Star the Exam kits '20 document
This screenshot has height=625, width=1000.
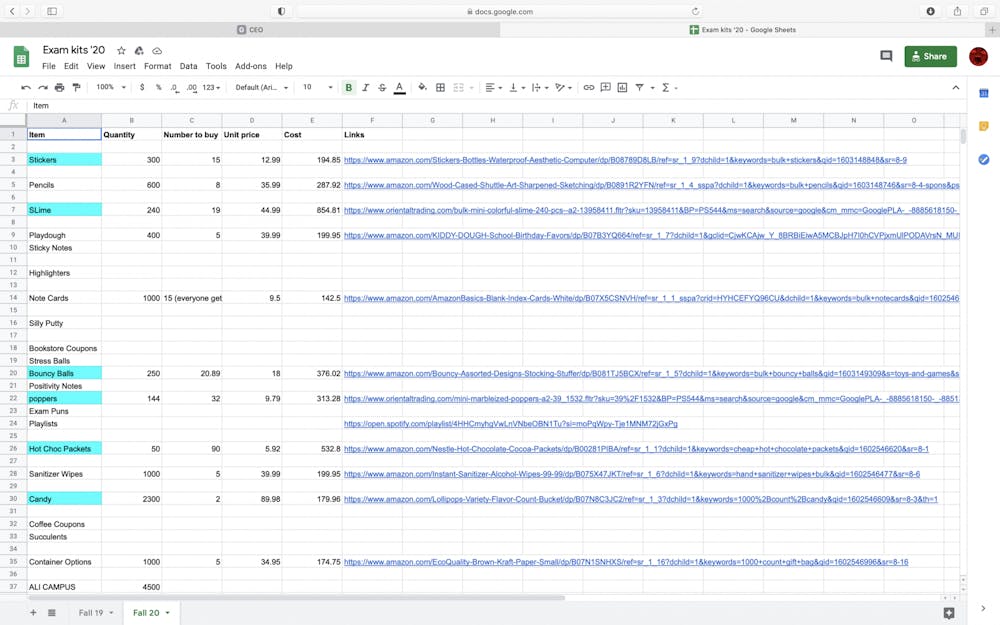[x=121, y=51]
